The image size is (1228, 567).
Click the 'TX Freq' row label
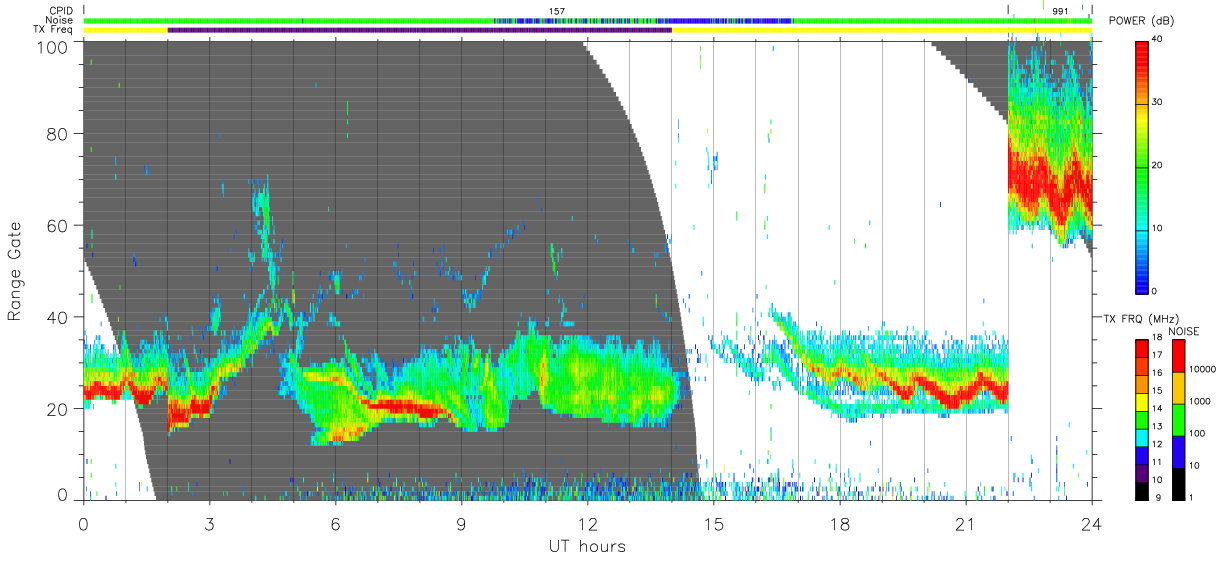pos(54,30)
